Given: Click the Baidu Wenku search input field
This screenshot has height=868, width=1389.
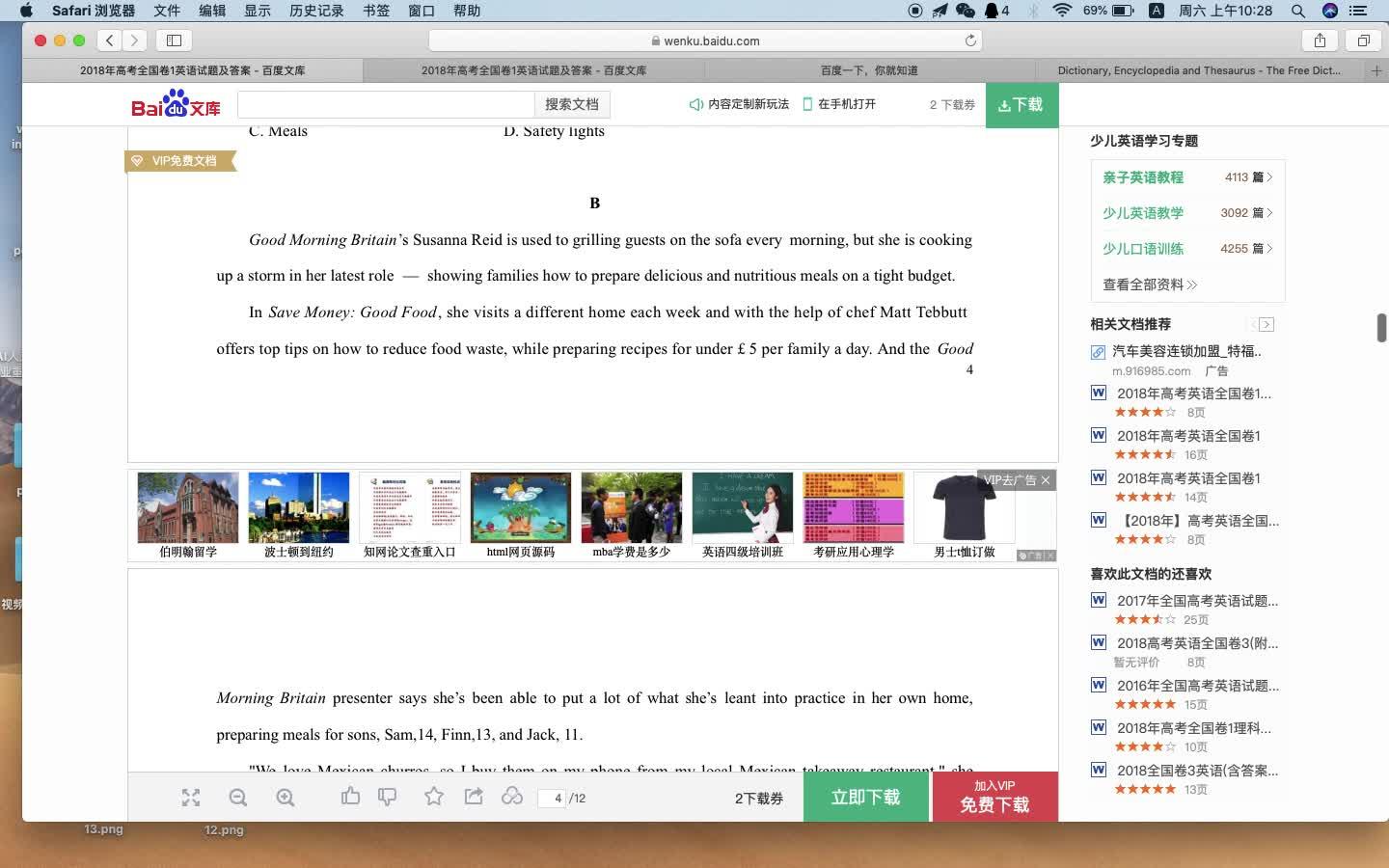Looking at the screenshot, I should coord(386,104).
